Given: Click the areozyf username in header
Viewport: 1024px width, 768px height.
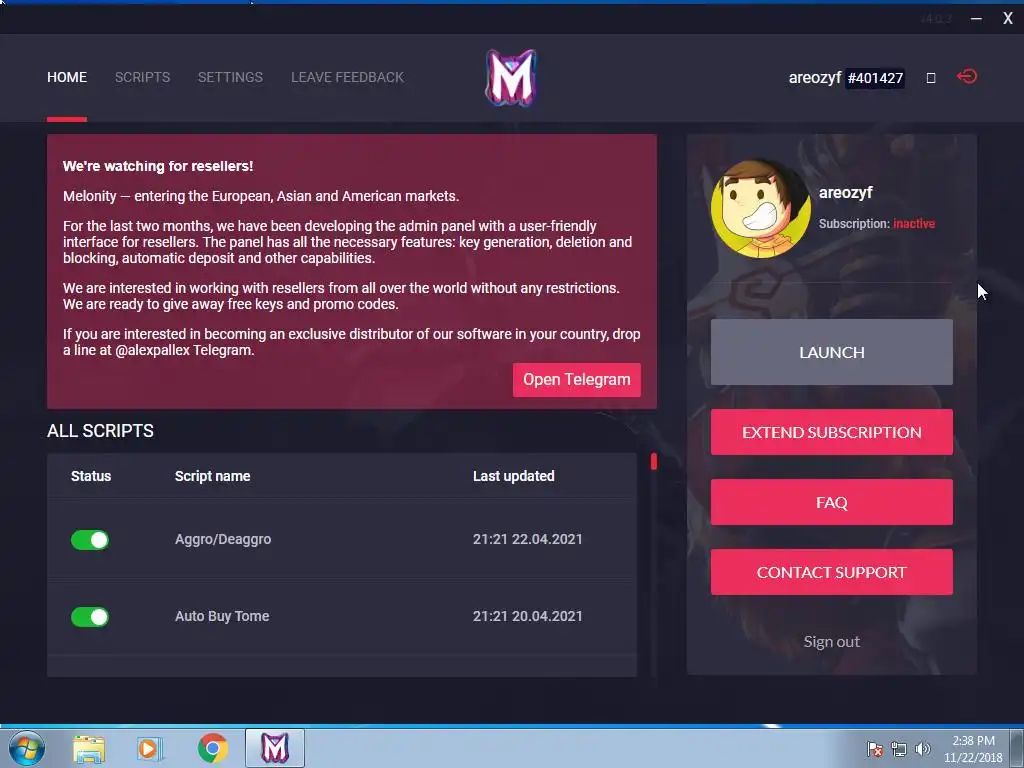Looking at the screenshot, I should click(814, 78).
